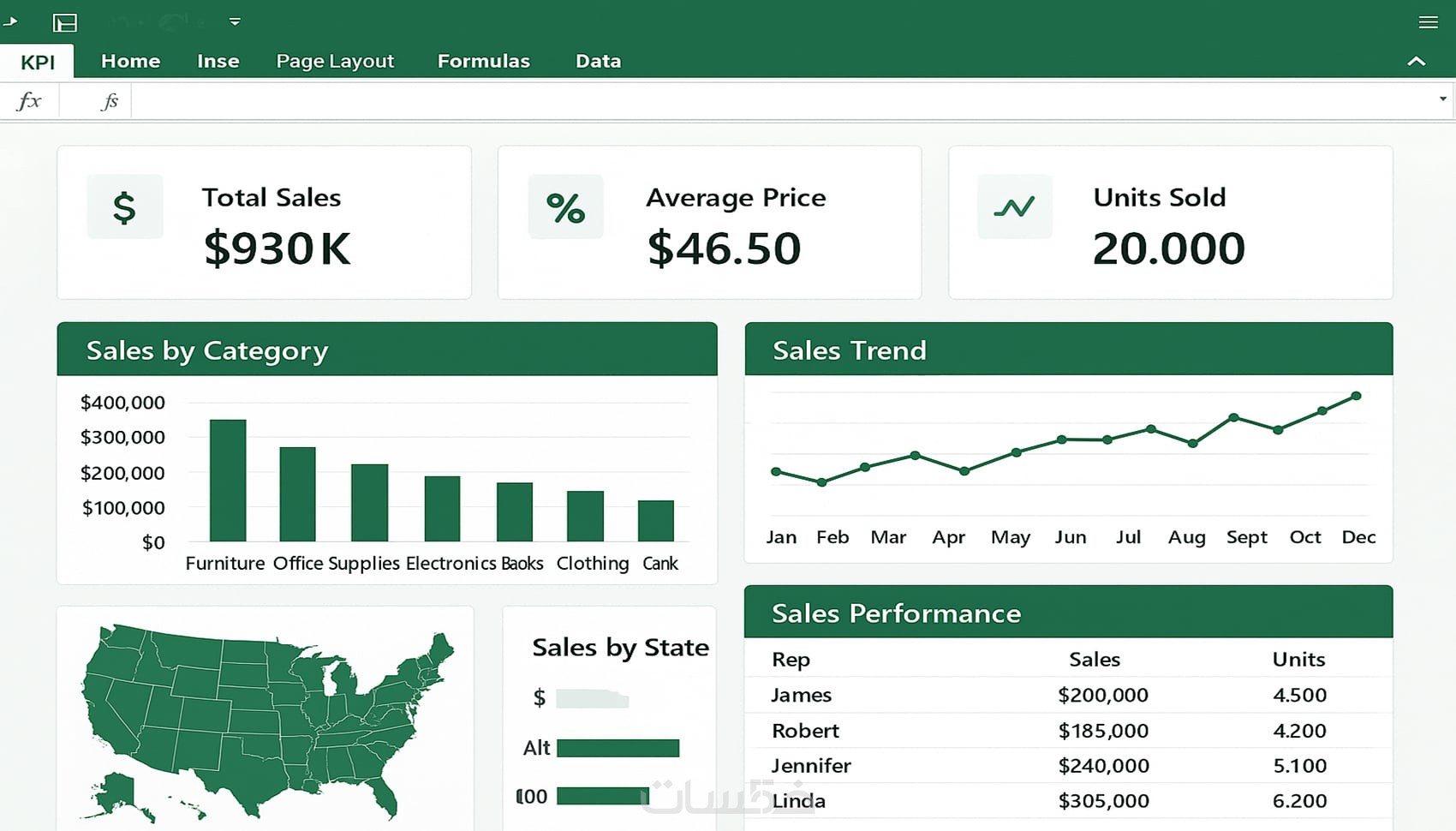Screen dimensions: 1456x831
Task: Click the Sales column header in Sales Performance
Action: click(x=1094, y=659)
